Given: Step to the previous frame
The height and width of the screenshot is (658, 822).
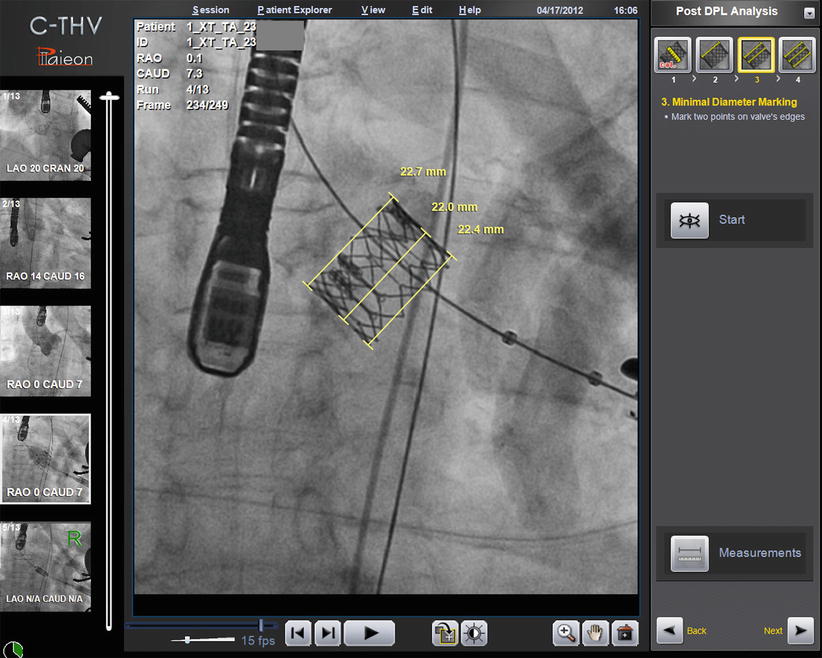Looking at the screenshot, I should pyautogui.click(x=298, y=632).
